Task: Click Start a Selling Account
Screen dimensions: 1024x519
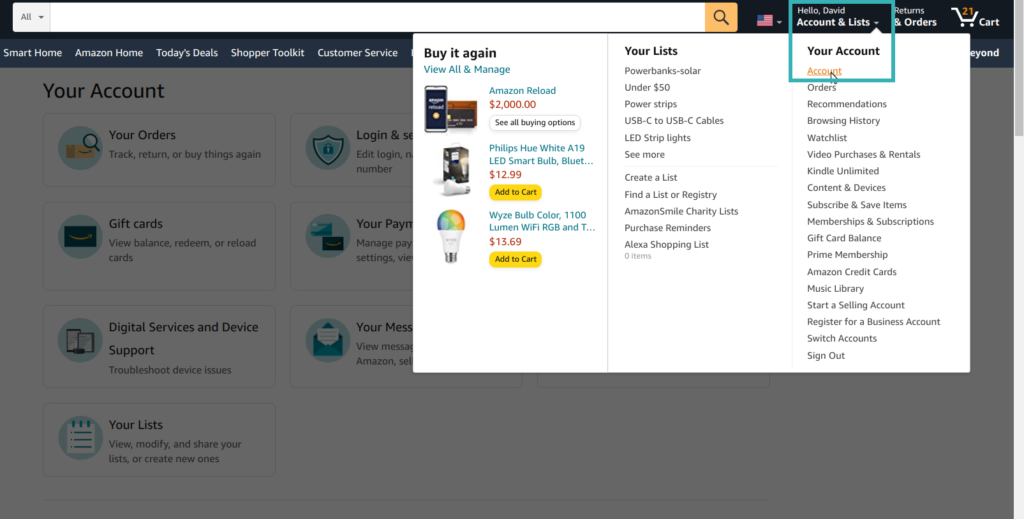Action: point(856,305)
